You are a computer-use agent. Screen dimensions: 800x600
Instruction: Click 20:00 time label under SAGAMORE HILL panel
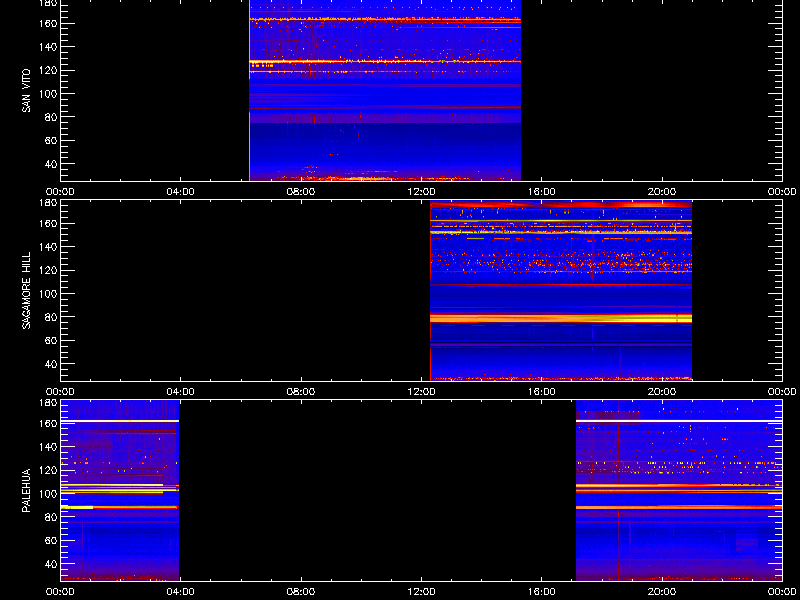pyautogui.click(x=662, y=392)
